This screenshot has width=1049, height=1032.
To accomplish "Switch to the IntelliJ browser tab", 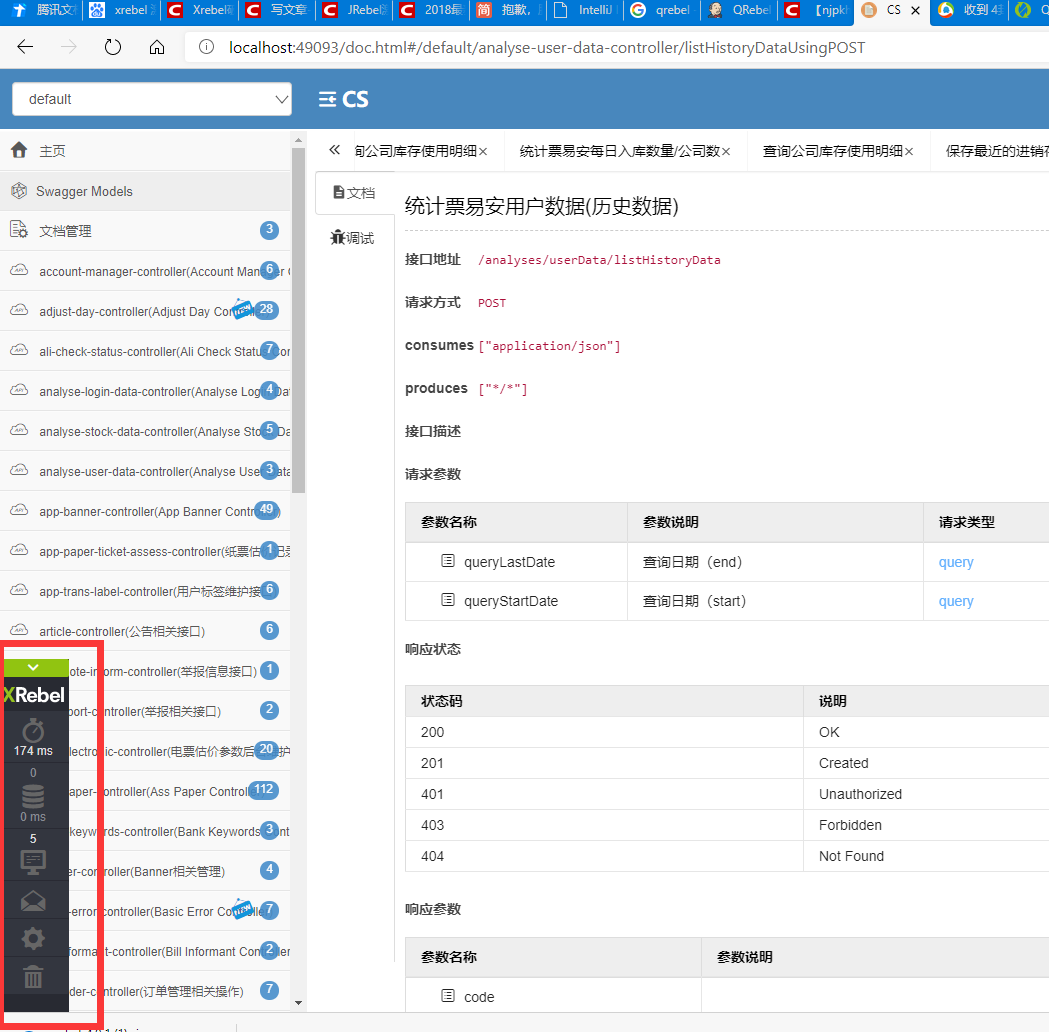I will pos(586,10).
